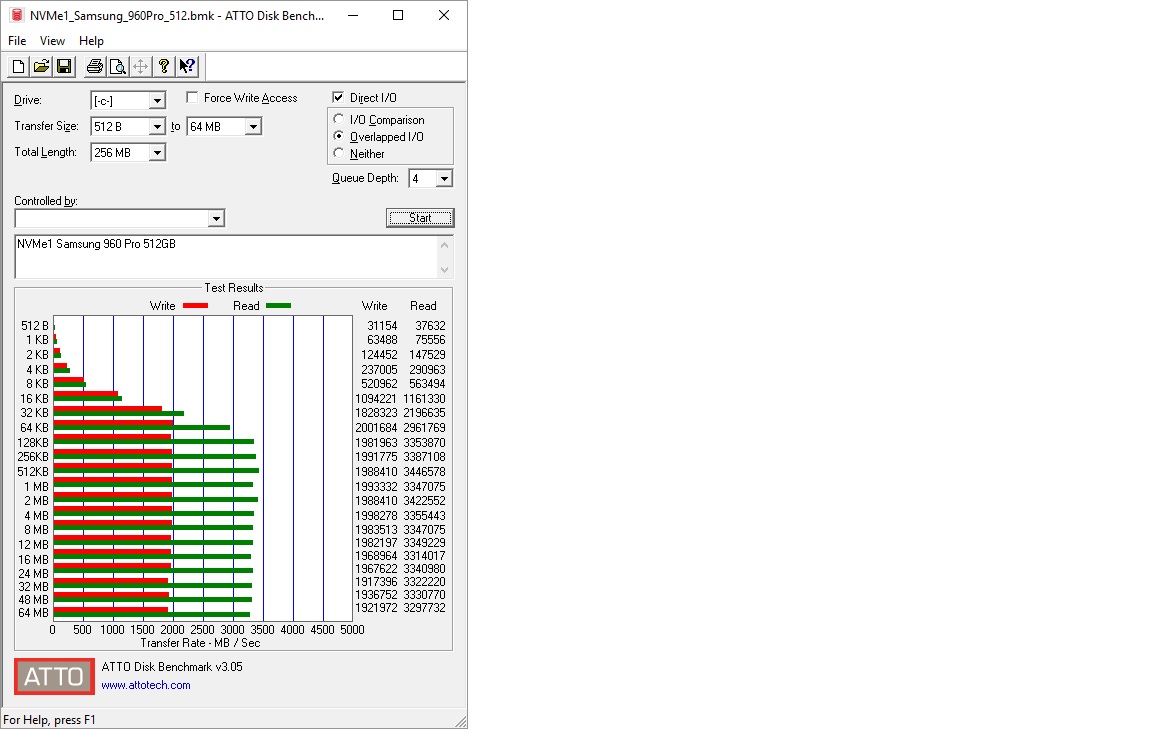Click the red Write legend swatch
The width and height of the screenshot is (1152, 729).
pyautogui.click(x=195, y=306)
